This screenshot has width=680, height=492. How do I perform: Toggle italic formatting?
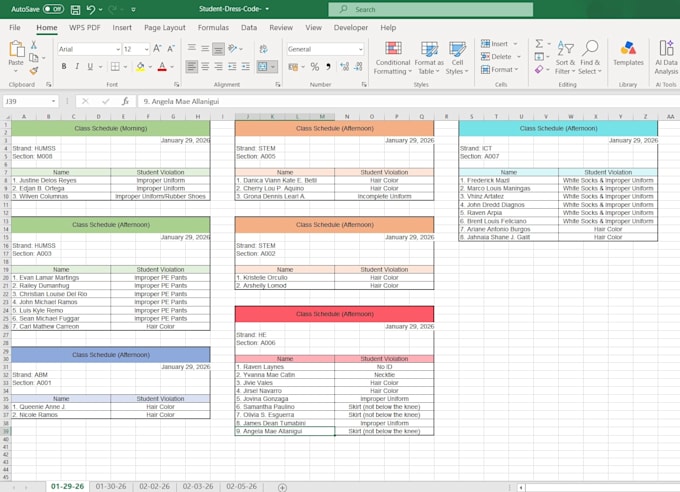[77, 66]
